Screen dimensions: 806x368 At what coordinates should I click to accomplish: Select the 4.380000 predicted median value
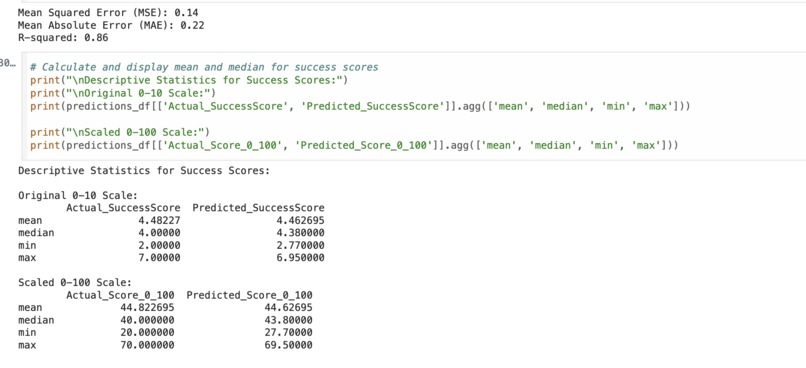pos(301,233)
